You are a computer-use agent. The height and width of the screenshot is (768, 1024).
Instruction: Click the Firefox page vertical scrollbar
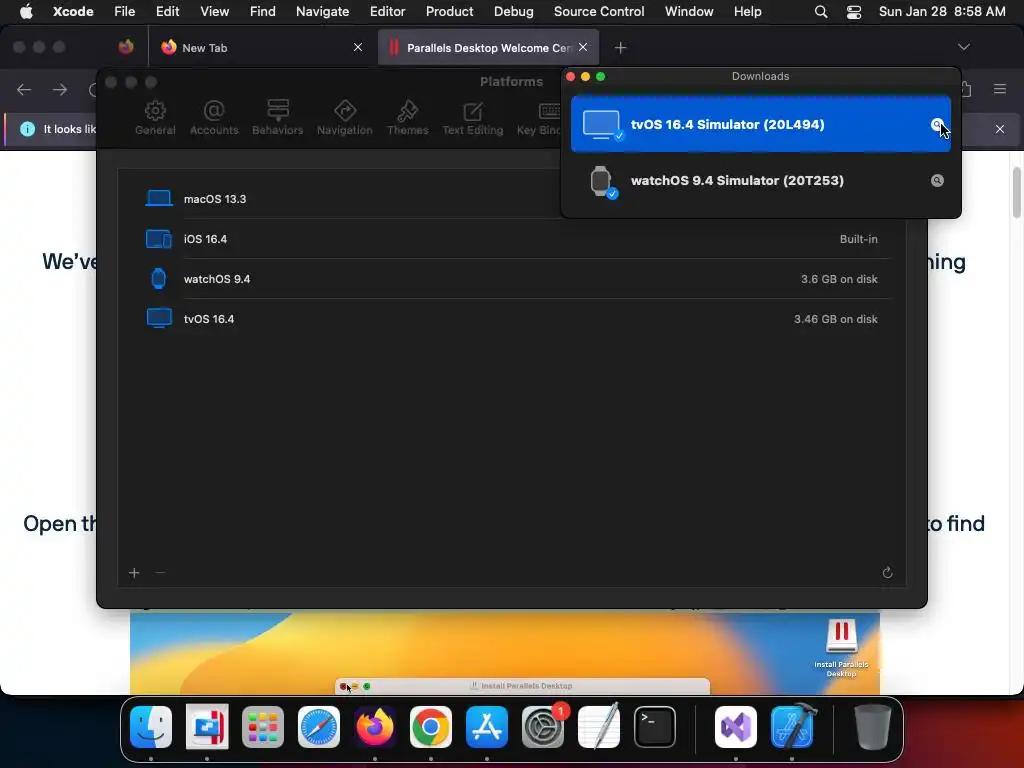pyautogui.click(x=1016, y=193)
